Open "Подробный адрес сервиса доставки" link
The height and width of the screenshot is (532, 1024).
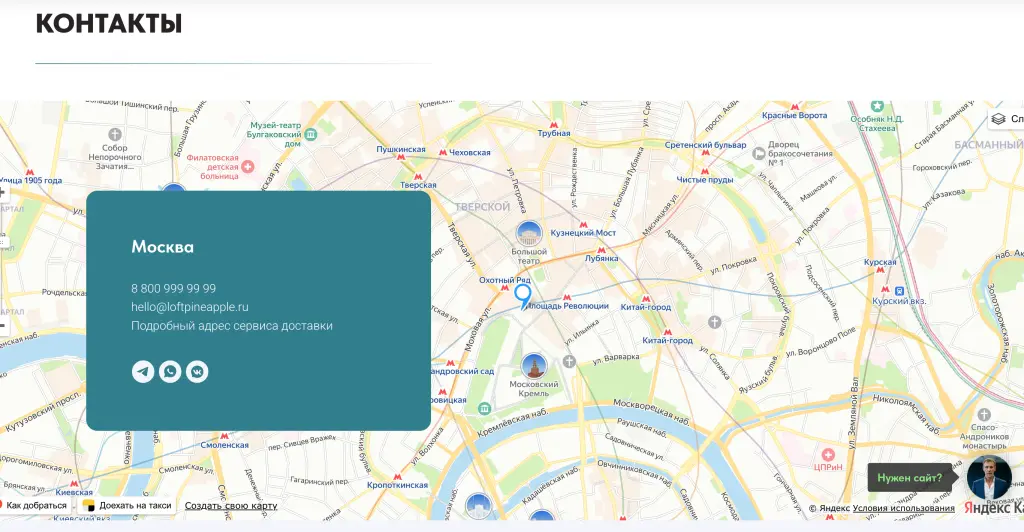click(x=232, y=326)
